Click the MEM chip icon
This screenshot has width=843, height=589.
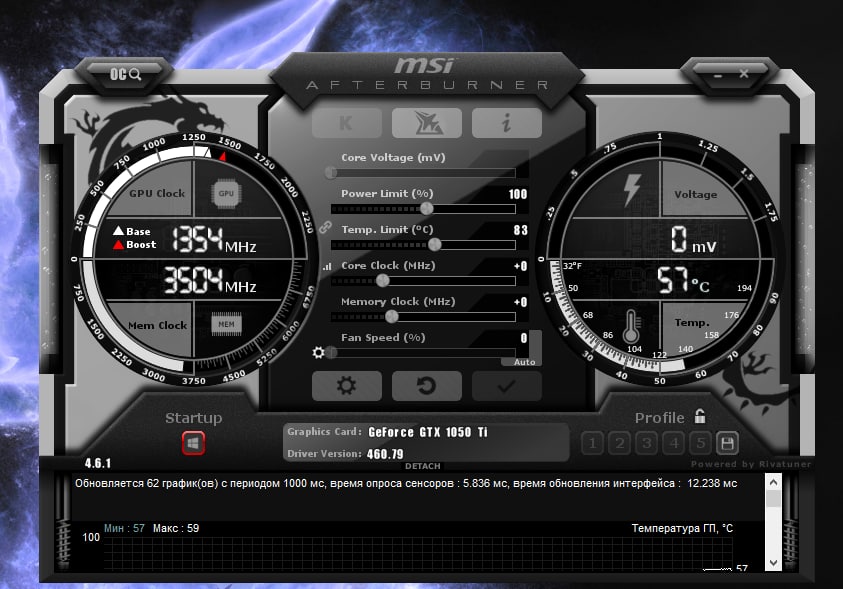pos(226,324)
